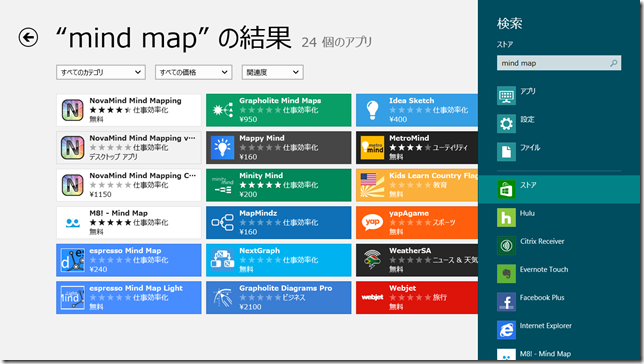
Task: Click the Idea Sketch title text
Action: [x=412, y=101]
